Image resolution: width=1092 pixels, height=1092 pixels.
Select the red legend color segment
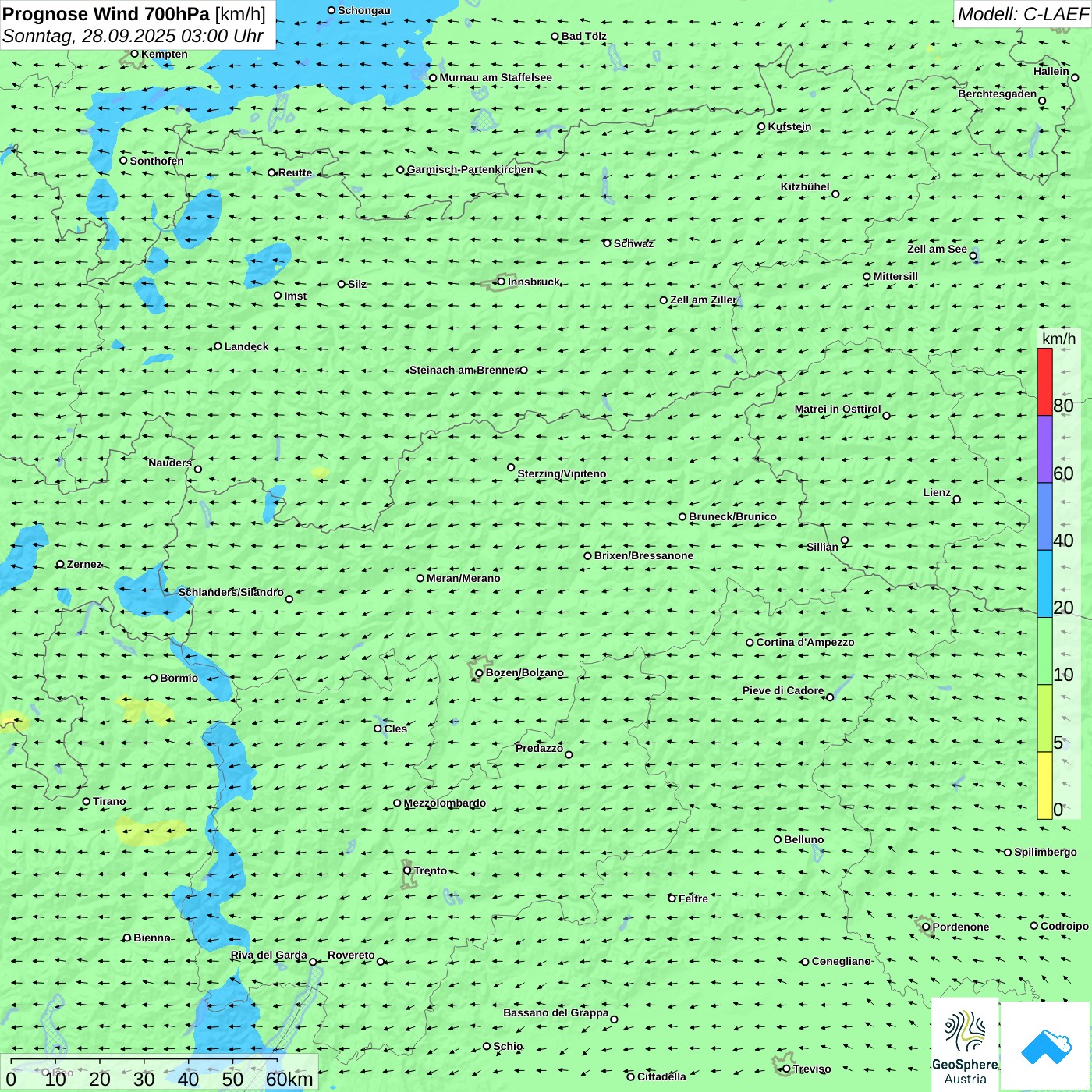(1044, 381)
